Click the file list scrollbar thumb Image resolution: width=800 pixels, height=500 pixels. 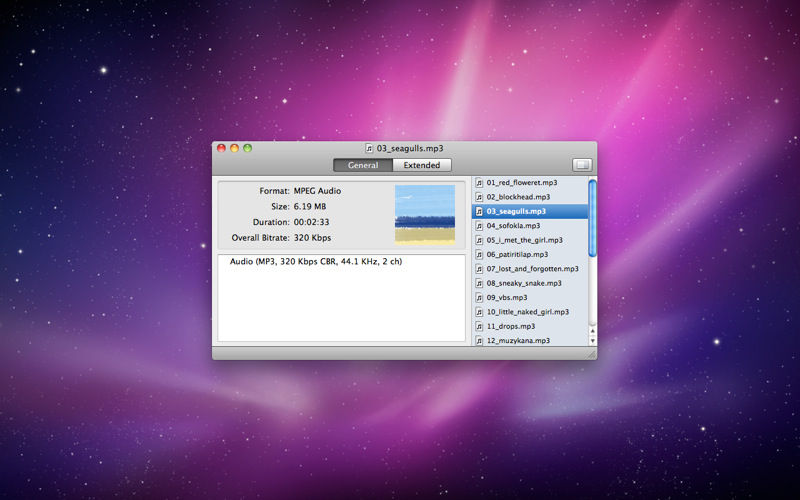[x=592, y=217]
